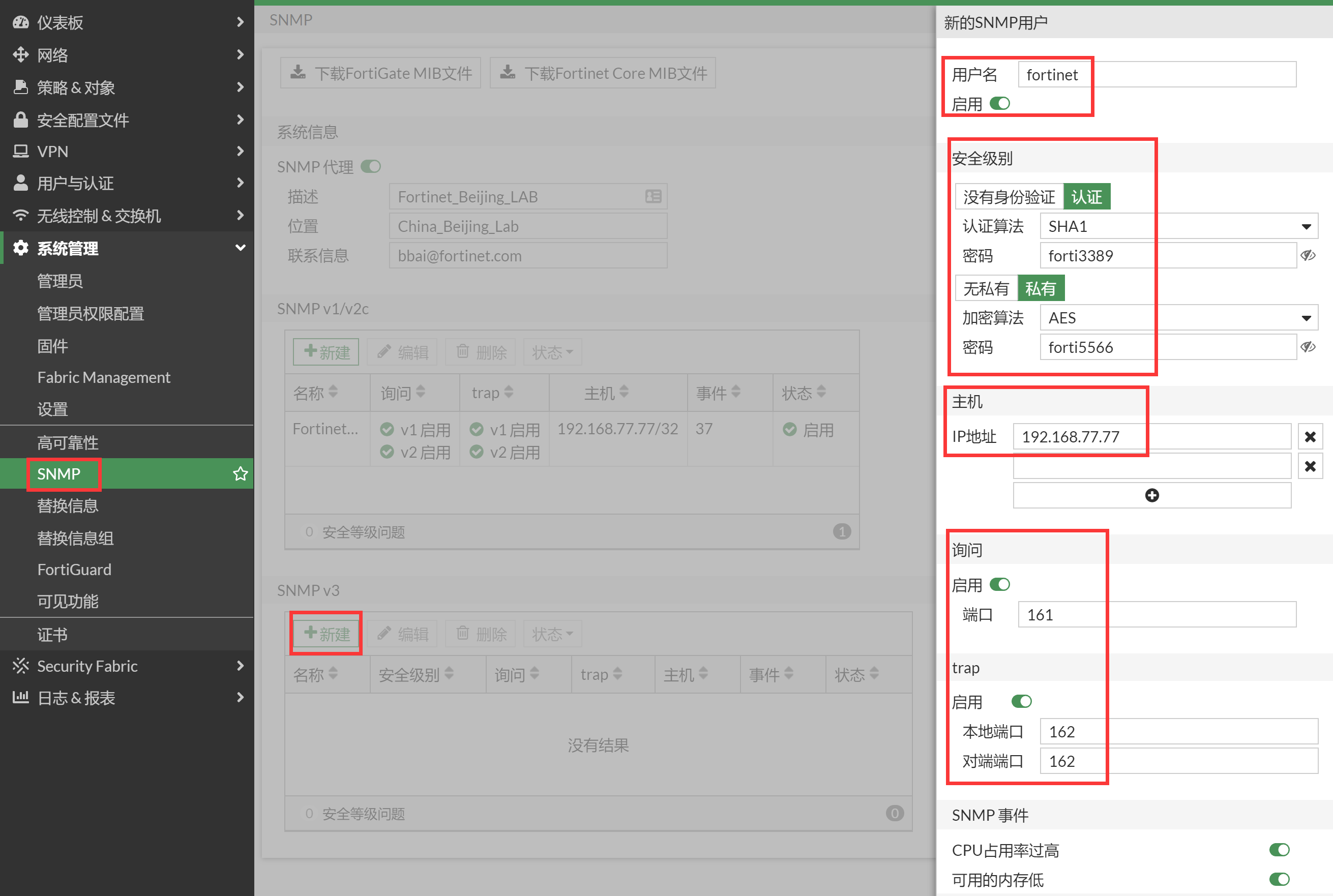Viewport: 1333px width, 896px height.
Task: Toggle query enable switch
Action: (x=1000, y=584)
